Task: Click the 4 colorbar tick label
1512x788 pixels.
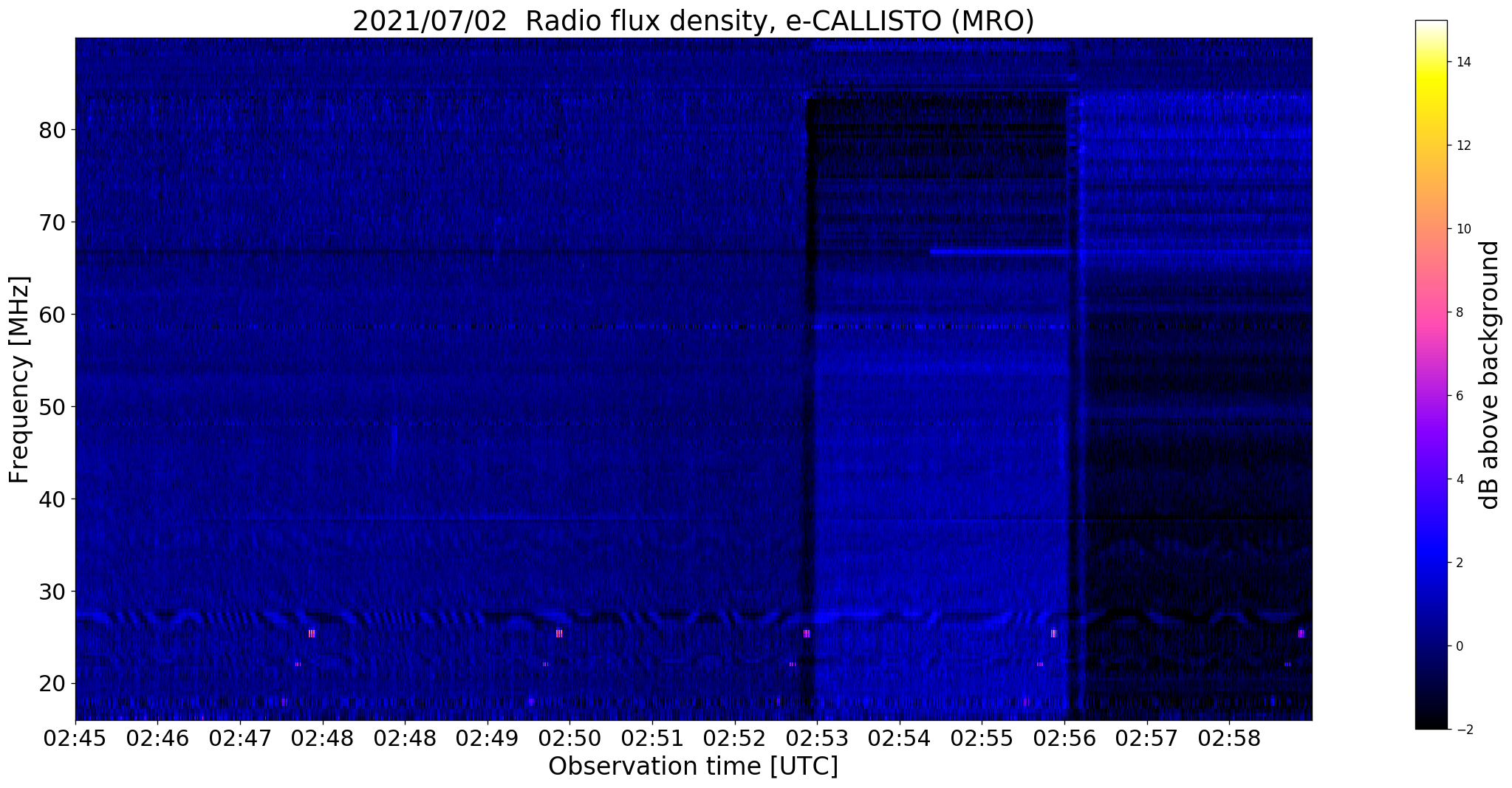Action: [1460, 479]
